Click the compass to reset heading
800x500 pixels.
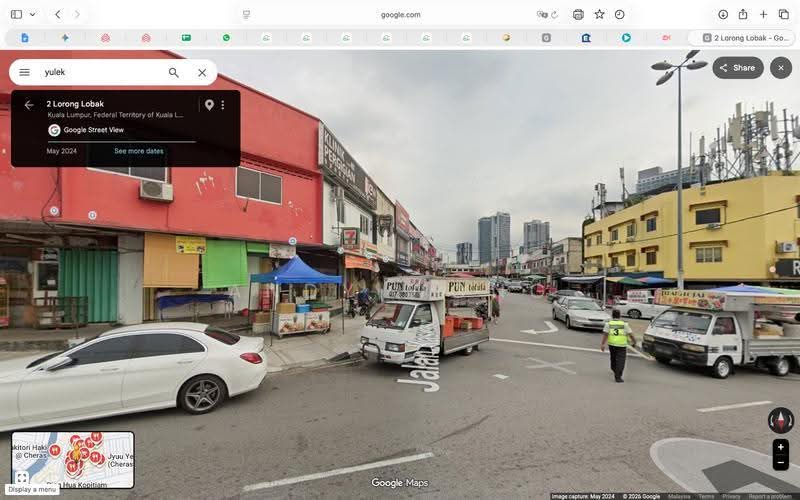click(781, 420)
